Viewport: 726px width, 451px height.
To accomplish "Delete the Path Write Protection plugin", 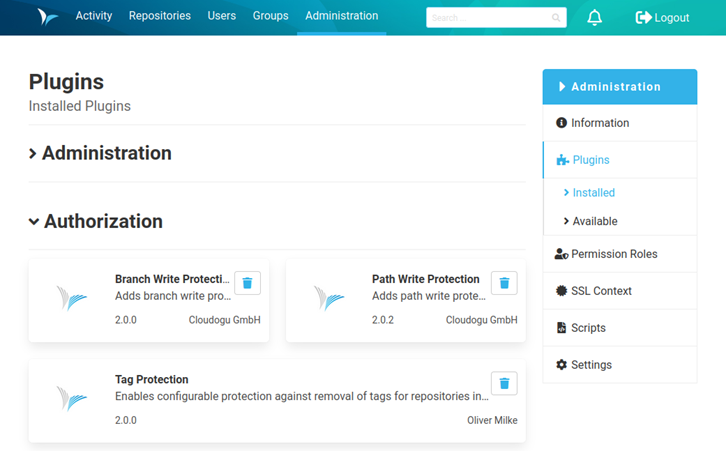I will (504, 283).
